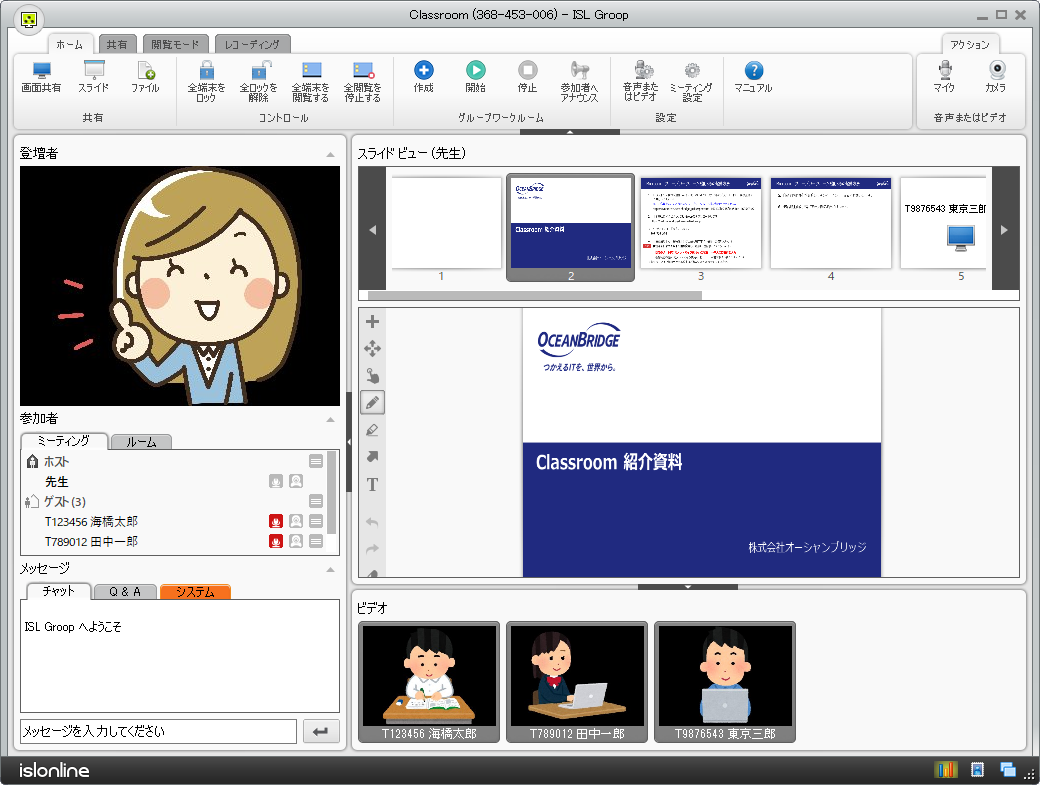Select the arrow annotation tool
The width and height of the screenshot is (1040, 785).
372,457
